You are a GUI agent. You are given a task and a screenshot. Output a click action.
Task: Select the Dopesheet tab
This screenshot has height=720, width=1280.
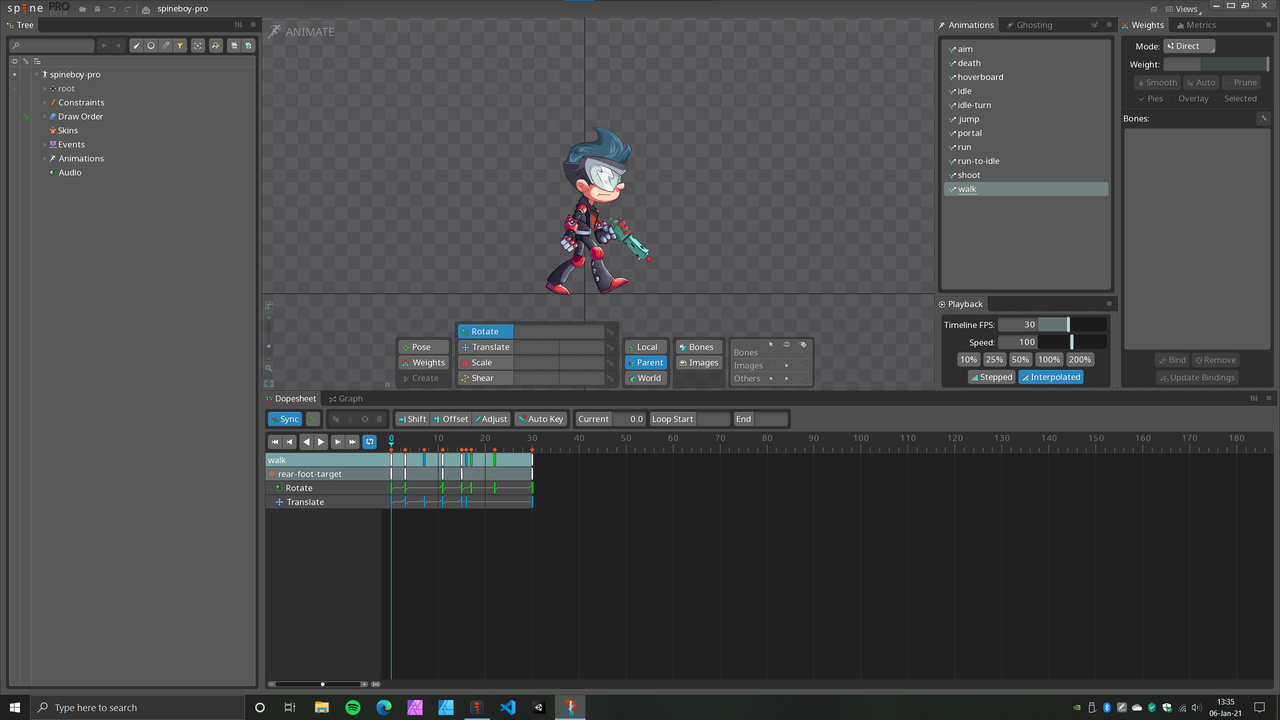tap(291, 399)
